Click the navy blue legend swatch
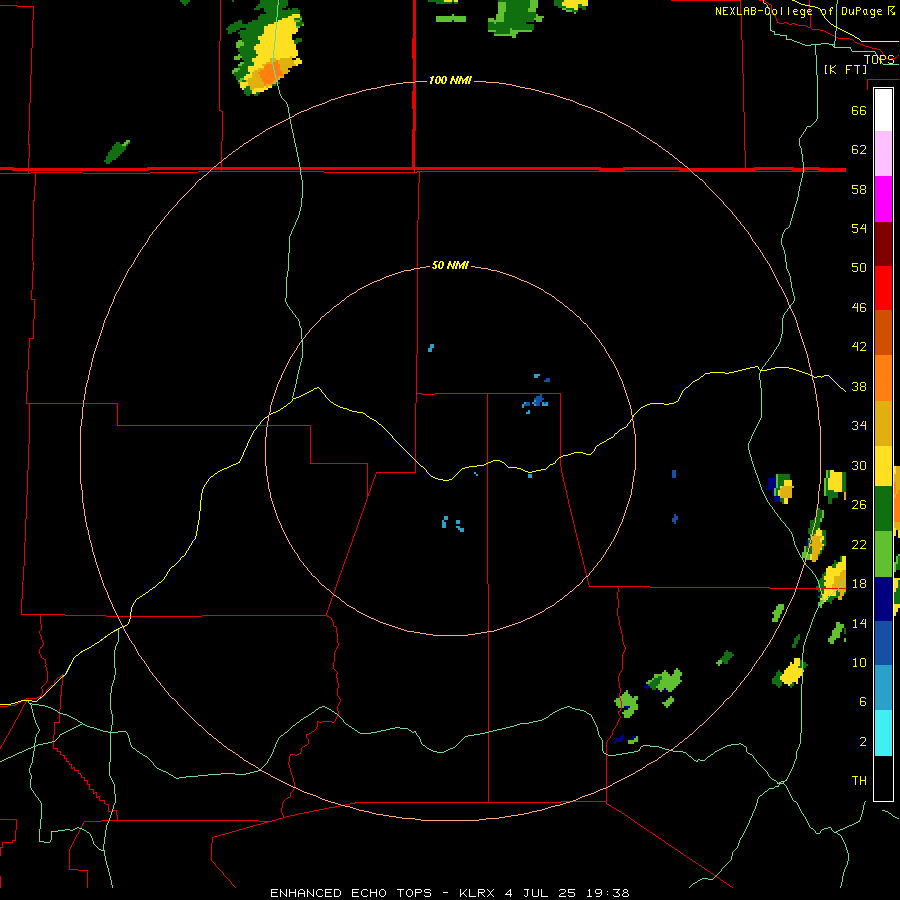The width and height of the screenshot is (900, 900). click(883, 599)
